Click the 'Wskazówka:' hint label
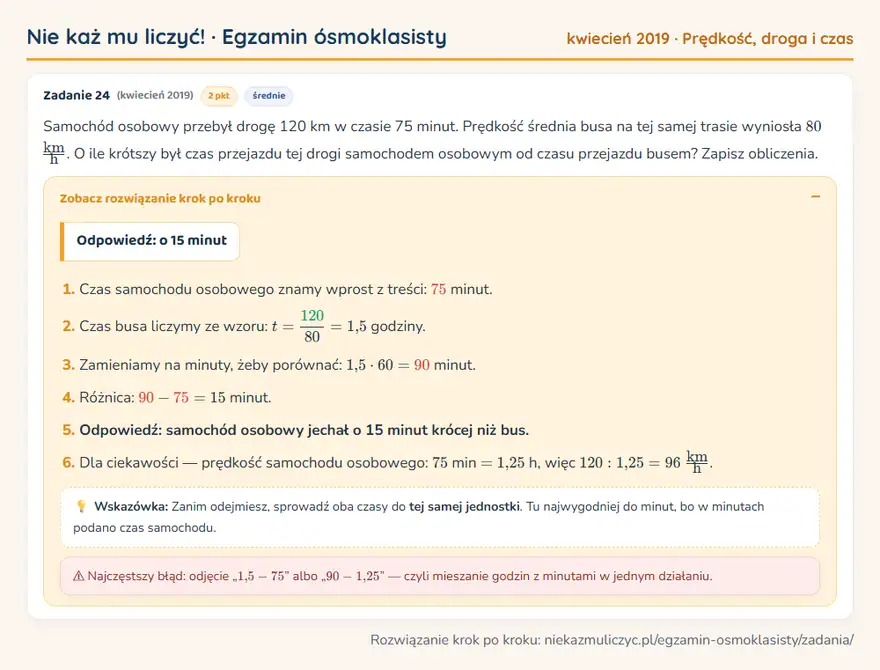This screenshot has height=670, width=880. 131,507
